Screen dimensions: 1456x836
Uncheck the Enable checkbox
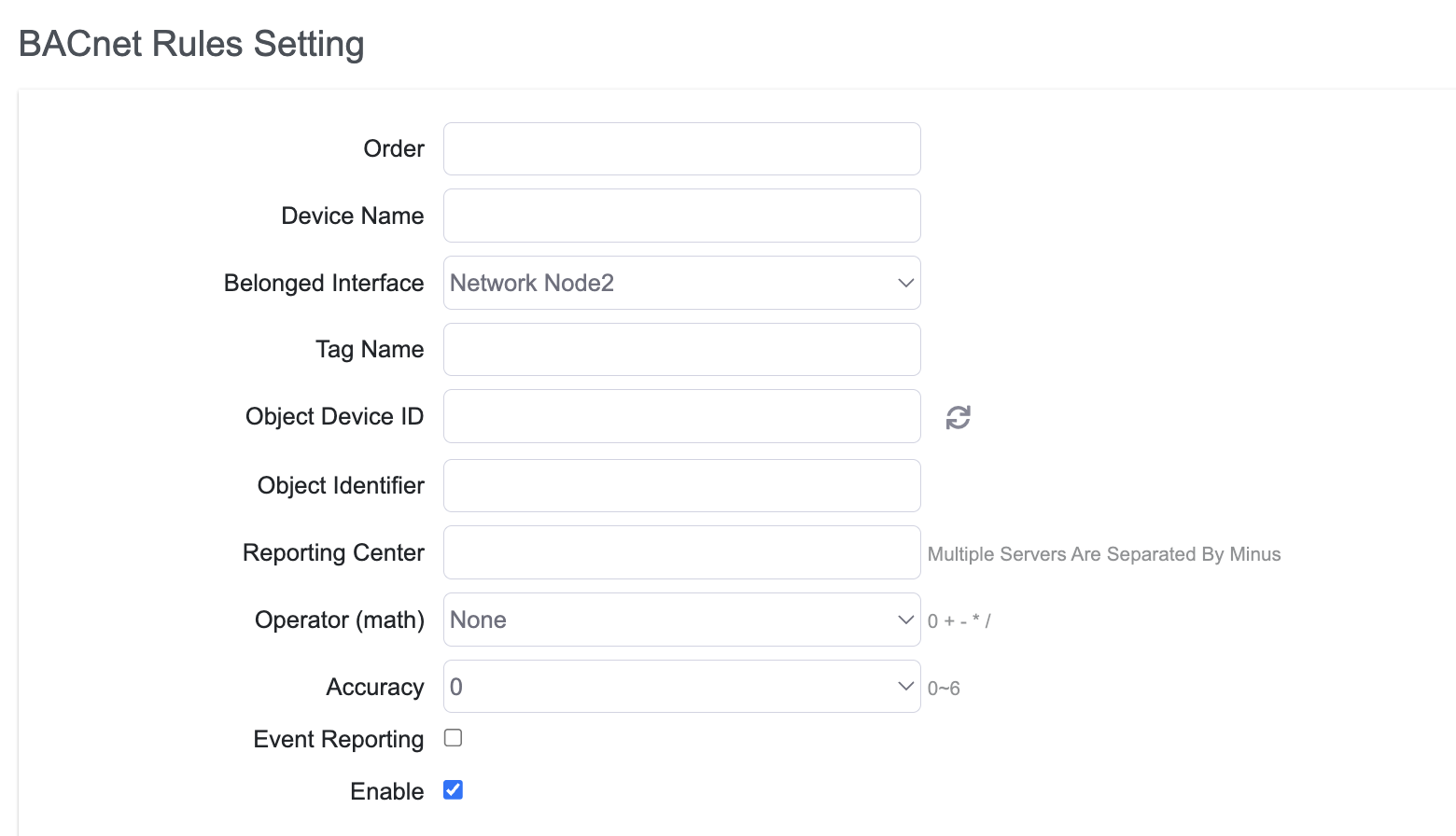click(453, 790)
